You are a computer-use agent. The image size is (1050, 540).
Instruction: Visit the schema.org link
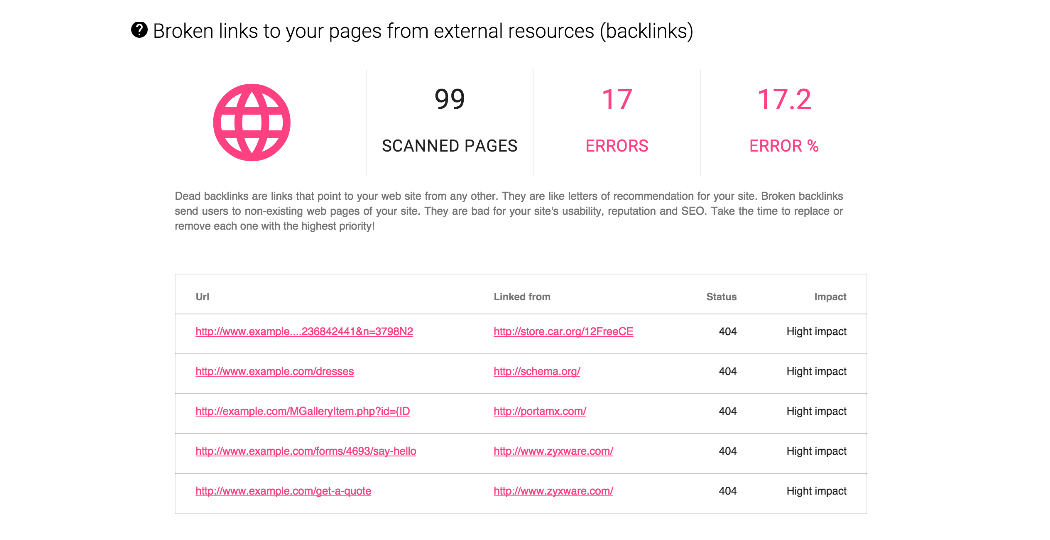click(x=537, y=371)
